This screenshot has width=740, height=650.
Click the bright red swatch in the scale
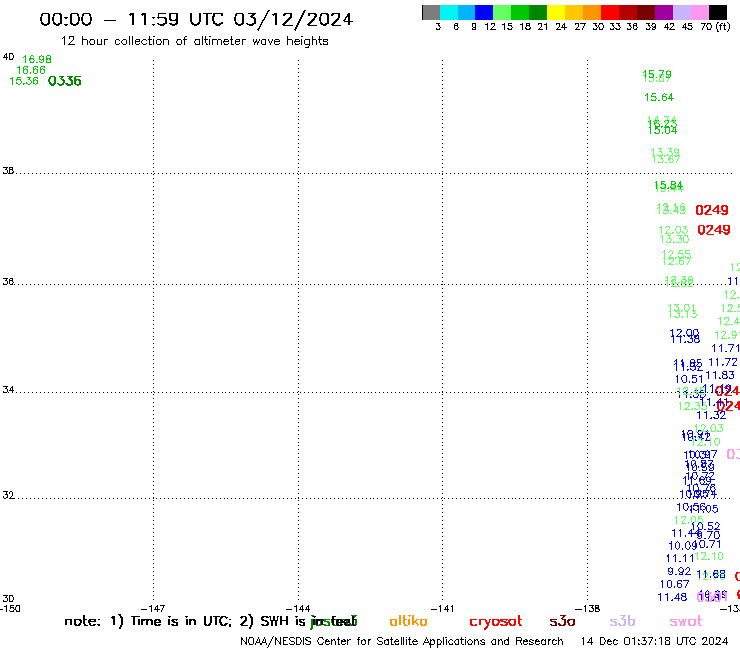pos(609,12)
